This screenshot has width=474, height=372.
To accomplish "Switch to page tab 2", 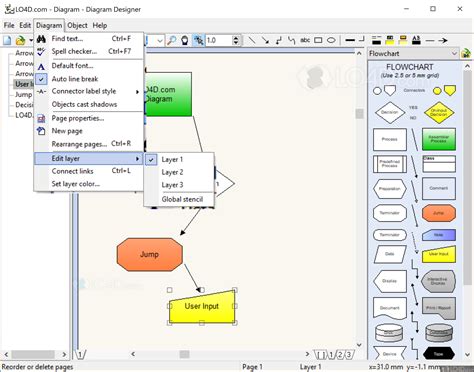I will pyautogui.click(x=340, y=354).
